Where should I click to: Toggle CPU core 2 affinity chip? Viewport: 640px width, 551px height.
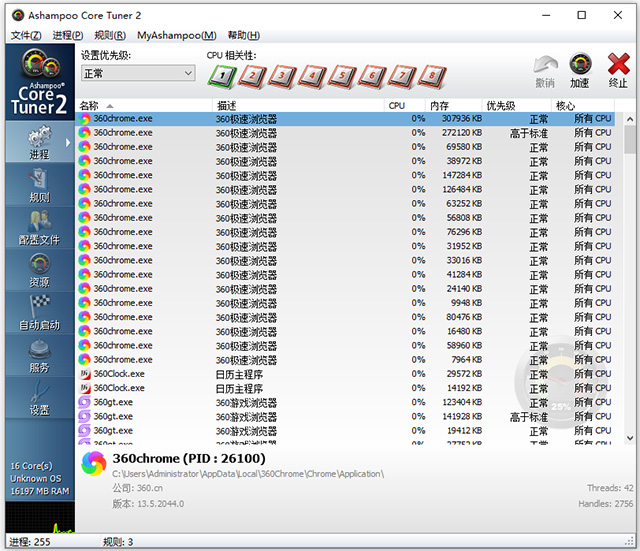[x=252, y=76]
